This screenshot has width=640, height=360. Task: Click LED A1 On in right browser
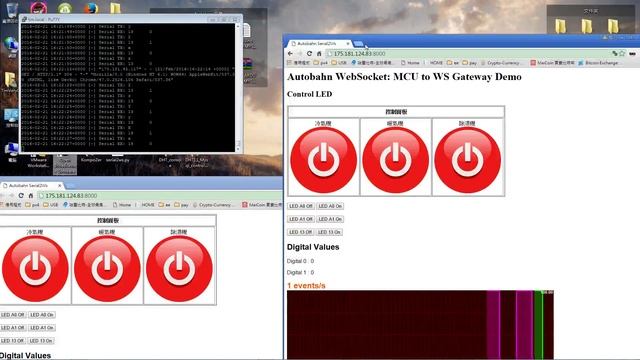click(330, 219)
